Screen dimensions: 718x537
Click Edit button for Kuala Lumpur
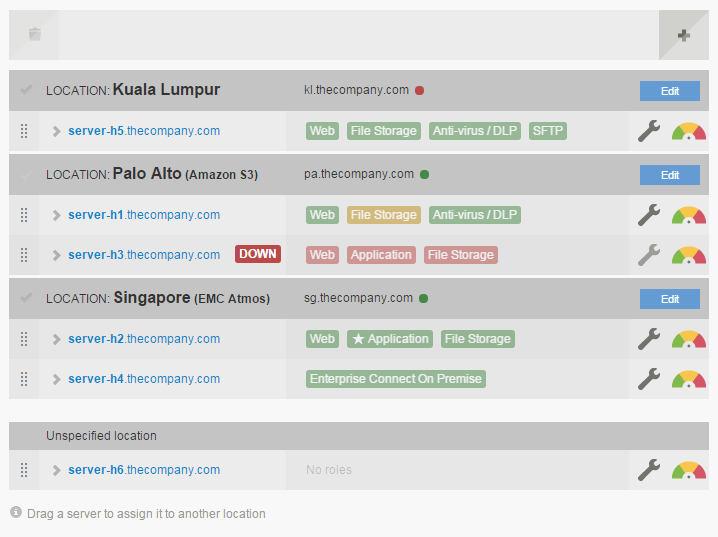click(x=669, y=91)
